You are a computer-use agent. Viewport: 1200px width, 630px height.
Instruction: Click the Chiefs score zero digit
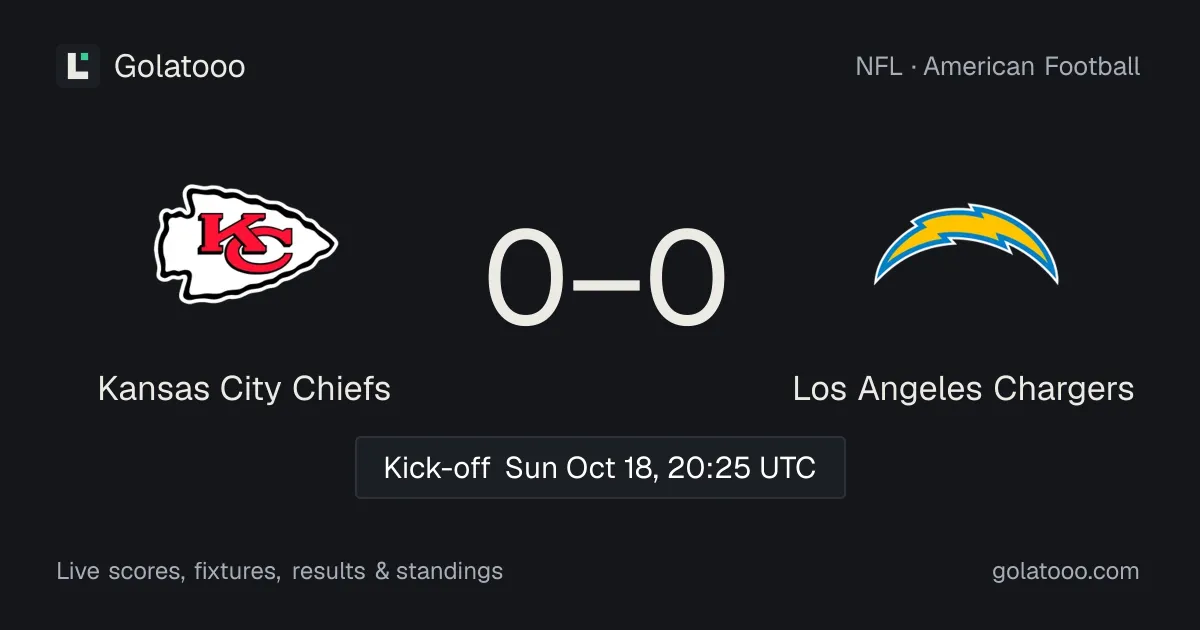tap(525, 280)
